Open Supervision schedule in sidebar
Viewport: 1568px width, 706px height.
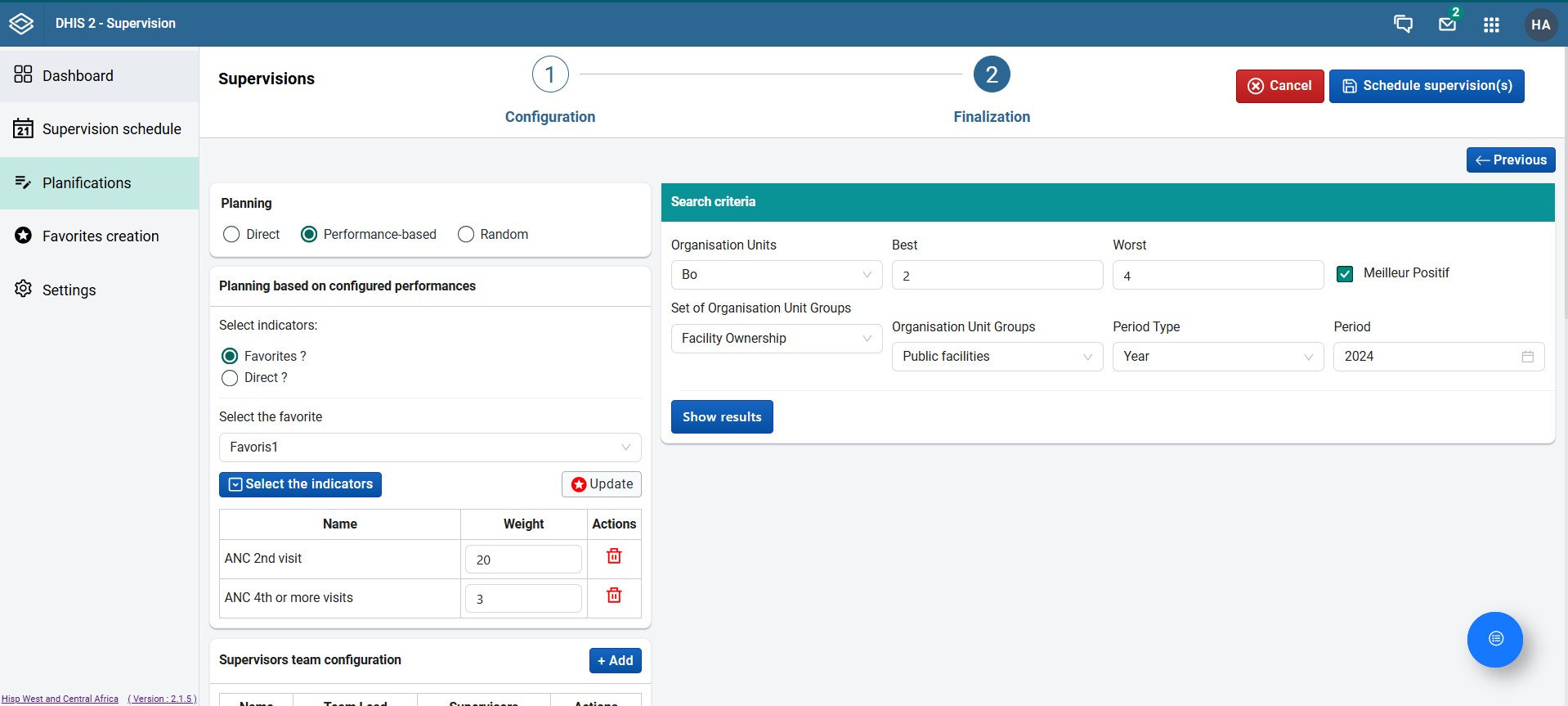[x=99, y=129]
